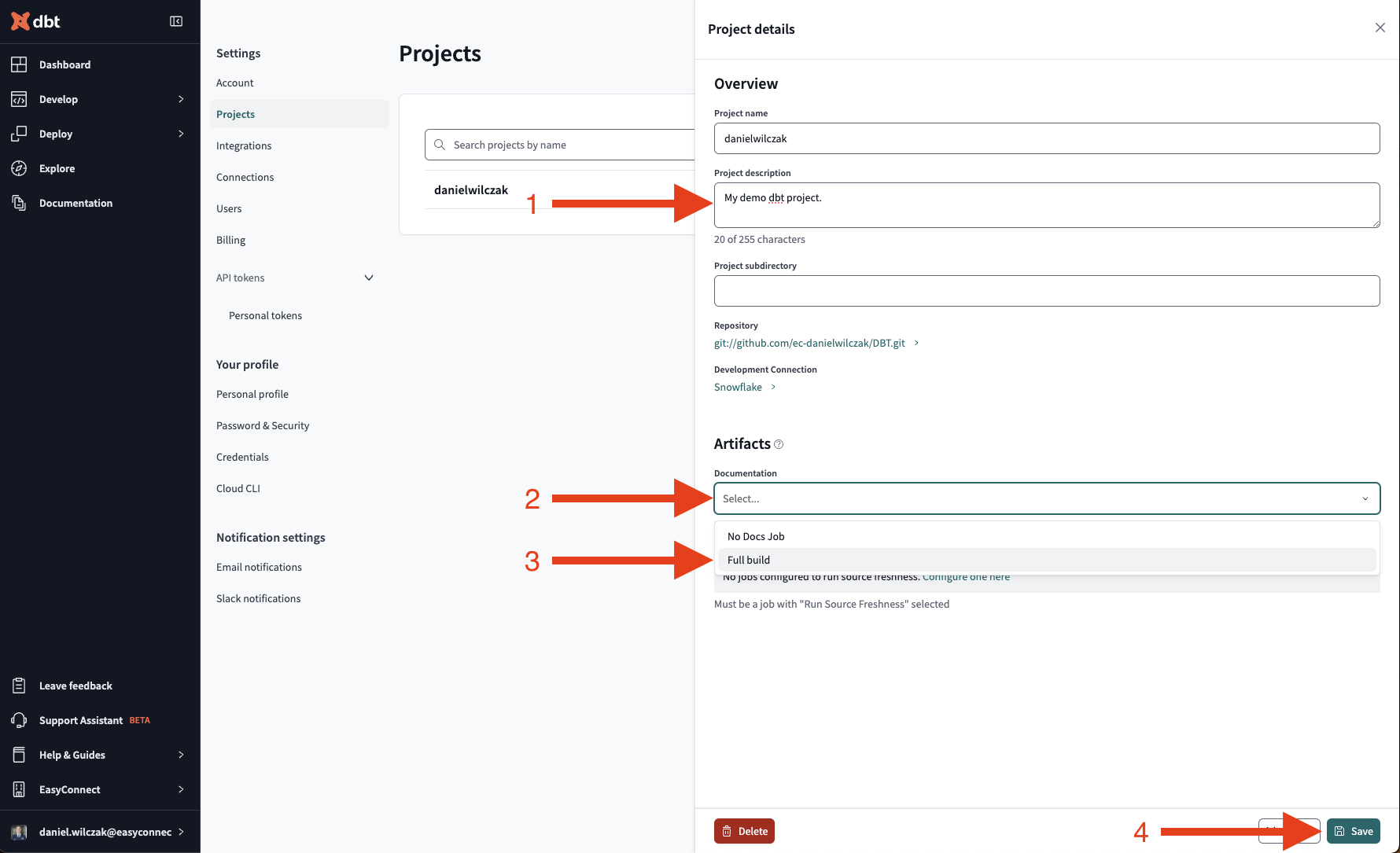
Task: Click the Search projects by name field
Action: point(559,145)
